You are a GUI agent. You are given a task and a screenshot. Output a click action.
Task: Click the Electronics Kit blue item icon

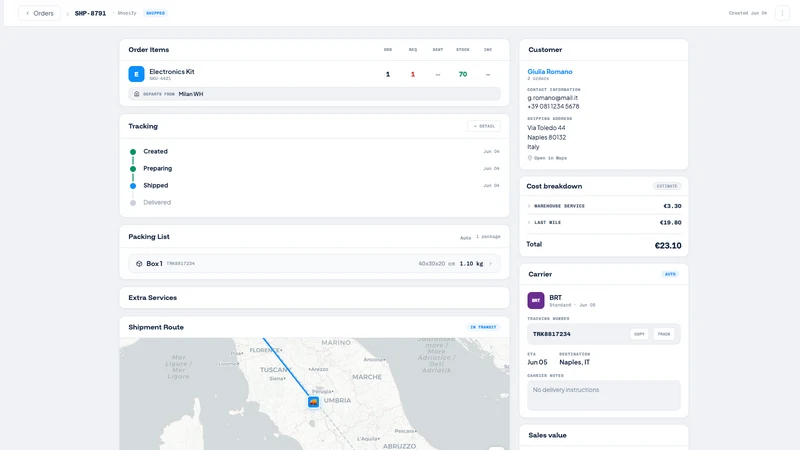(136, 74)
